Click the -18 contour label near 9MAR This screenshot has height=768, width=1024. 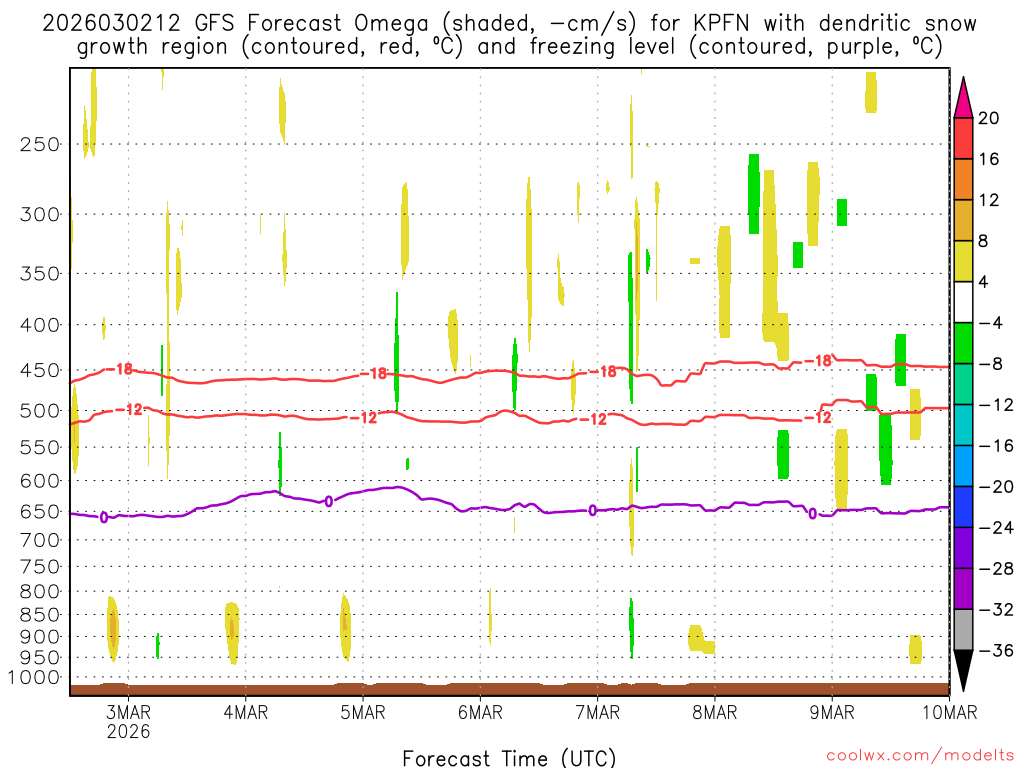(x=818, y=361)
